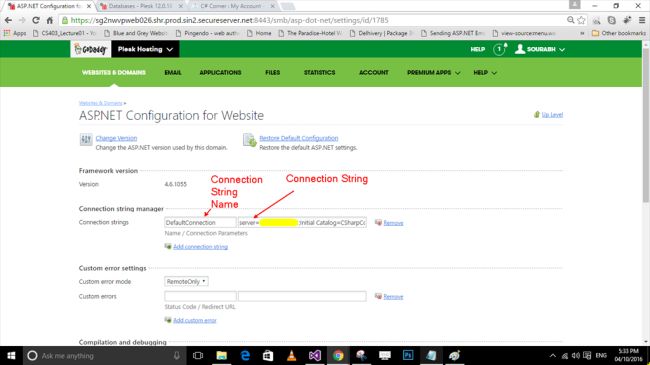
Task: Click HELP in the top header
Action: tap(478, 49)
